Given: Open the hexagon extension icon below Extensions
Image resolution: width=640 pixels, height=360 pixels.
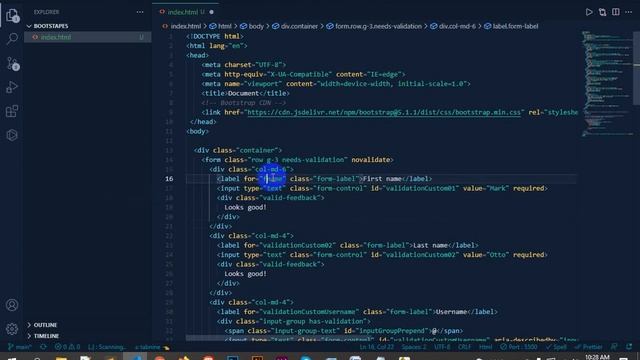Looking at the screenshot, I should point(12,135).
